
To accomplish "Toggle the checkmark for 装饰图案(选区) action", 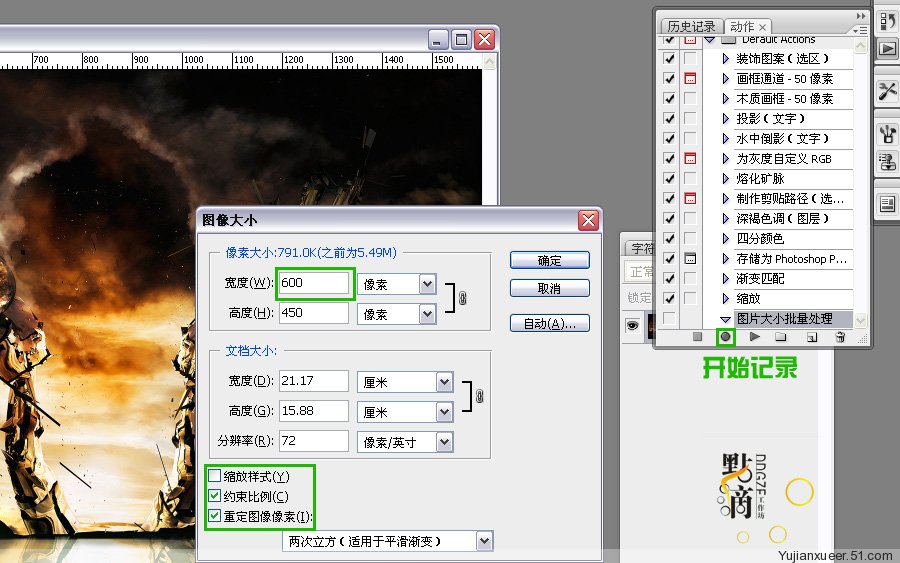I will [x=669, y=59].
